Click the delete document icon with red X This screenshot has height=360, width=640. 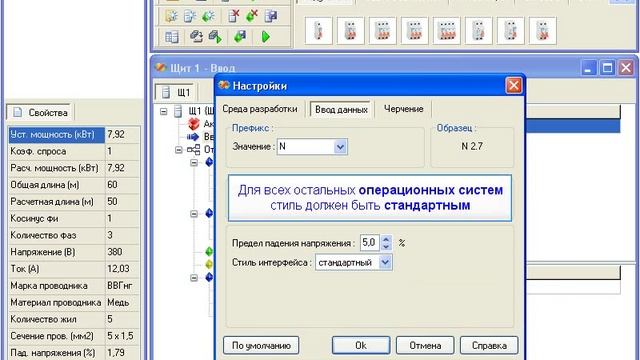(233, 16)
